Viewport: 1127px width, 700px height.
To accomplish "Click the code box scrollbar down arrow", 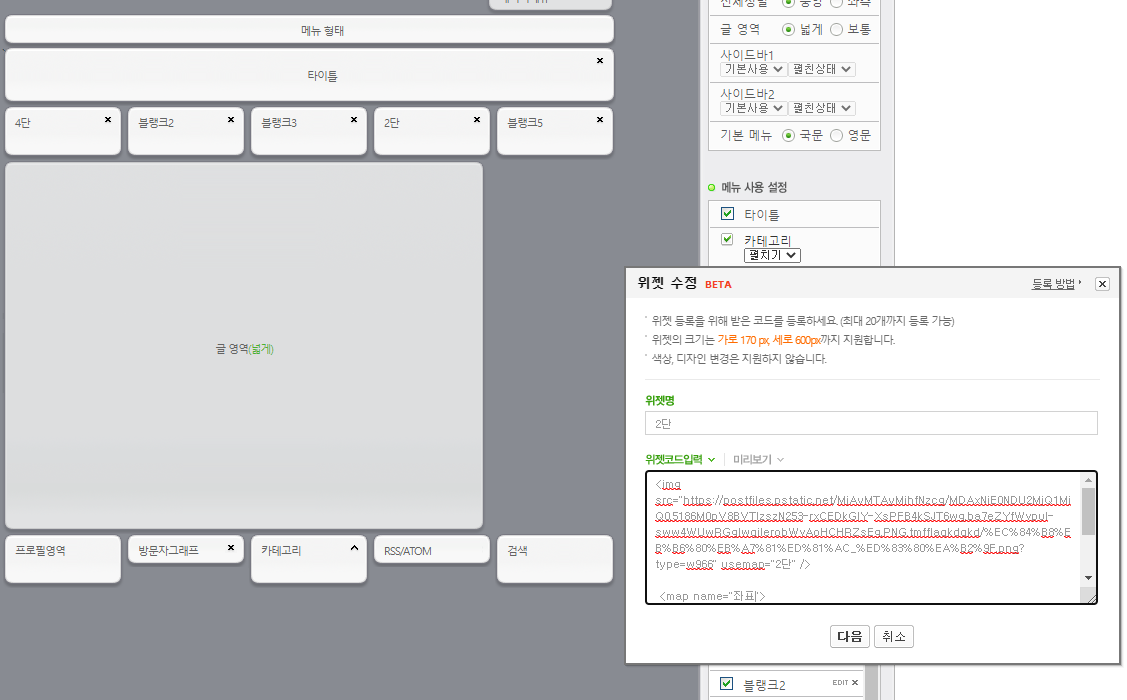I will click(1088, 578).
